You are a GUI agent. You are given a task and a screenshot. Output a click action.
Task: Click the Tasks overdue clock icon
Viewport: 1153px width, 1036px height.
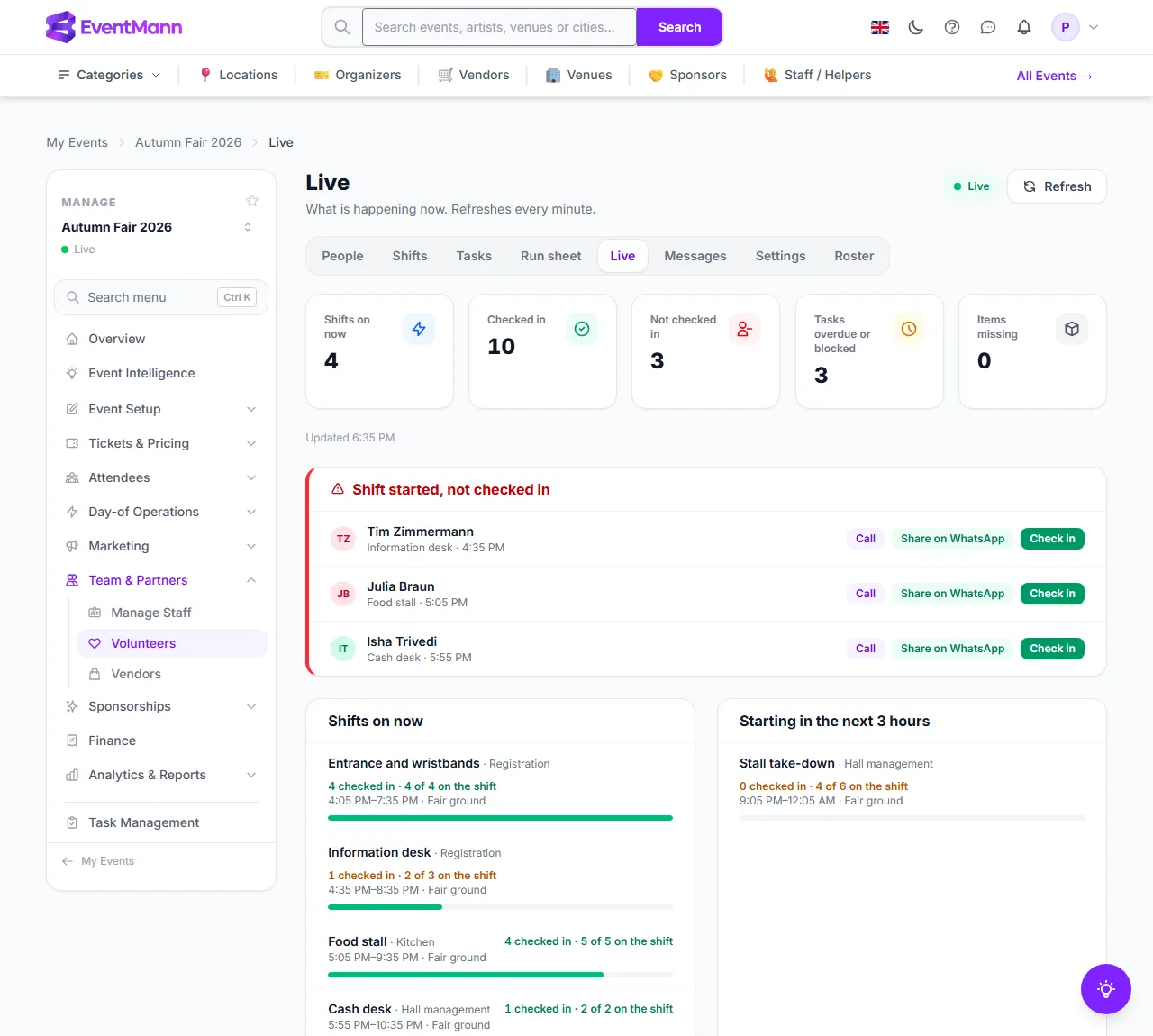(909, 329)
